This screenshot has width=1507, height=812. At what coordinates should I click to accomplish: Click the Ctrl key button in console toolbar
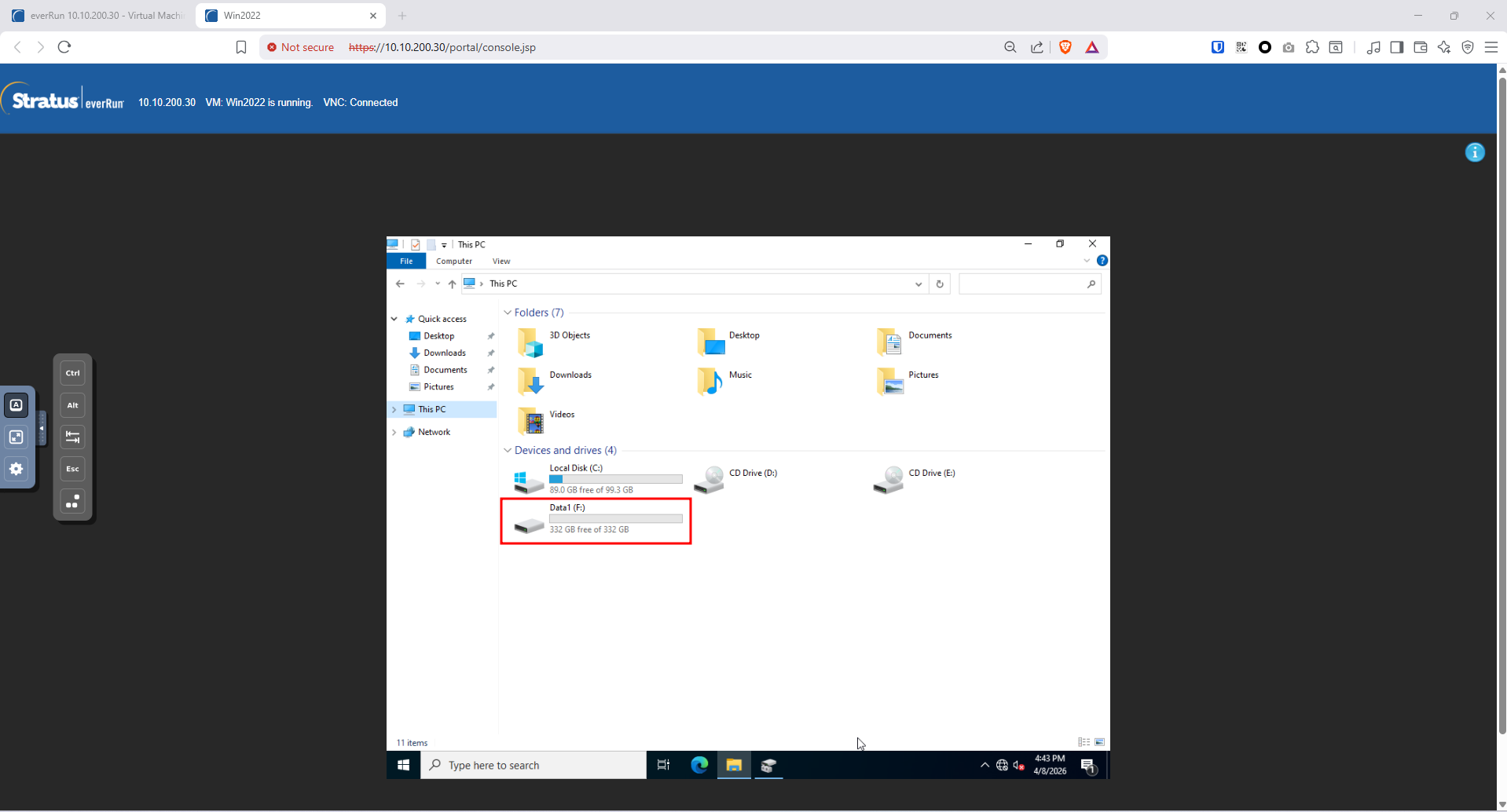72,373
